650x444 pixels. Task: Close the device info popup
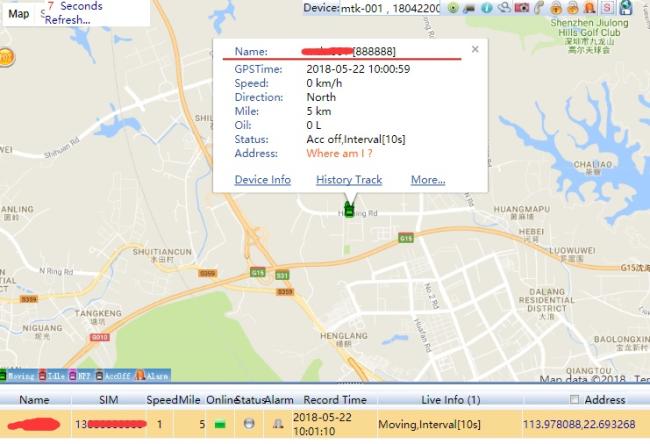(x=475, y=48)
